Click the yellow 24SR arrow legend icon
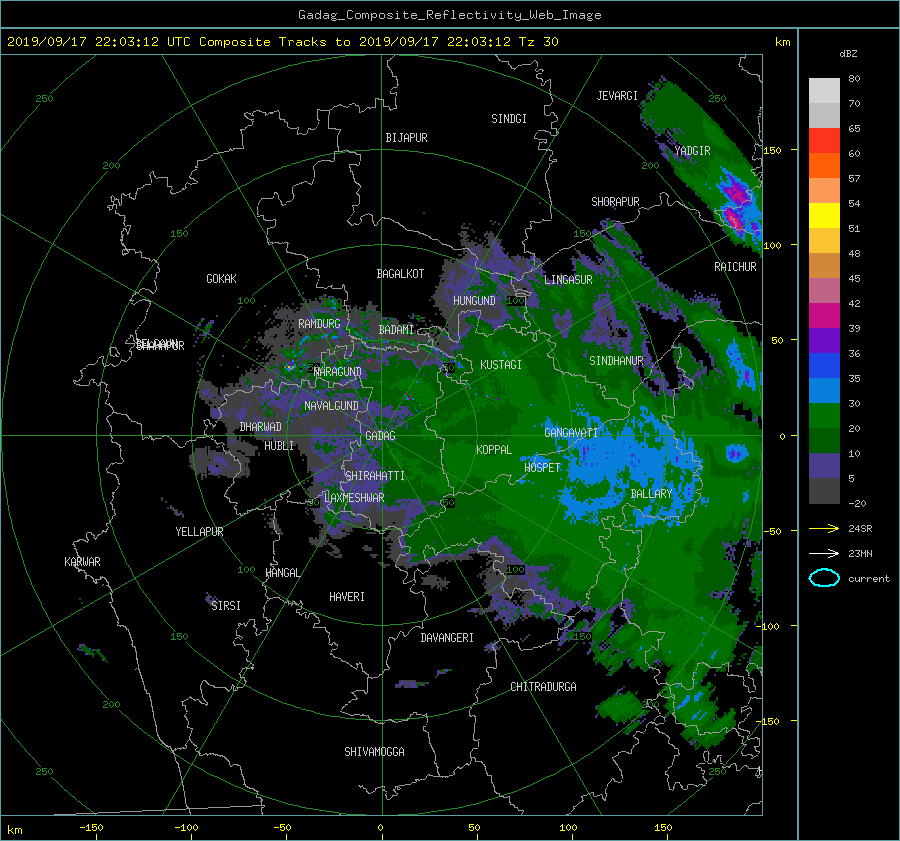Image resolution: width=900 pixels, height=841 pixels. [x=824, y=528]
